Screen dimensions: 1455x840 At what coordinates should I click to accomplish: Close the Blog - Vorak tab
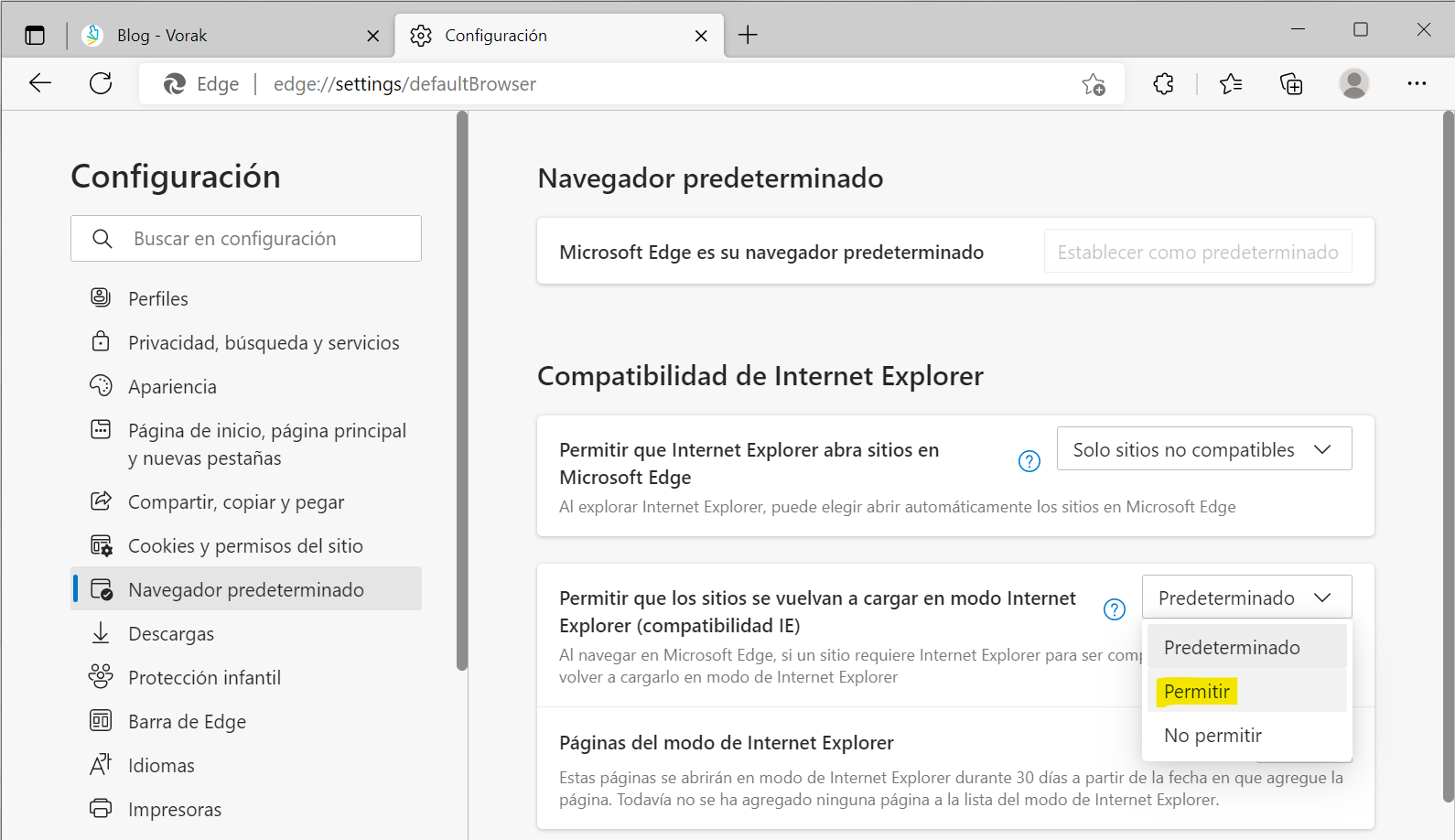click(372, 36)
